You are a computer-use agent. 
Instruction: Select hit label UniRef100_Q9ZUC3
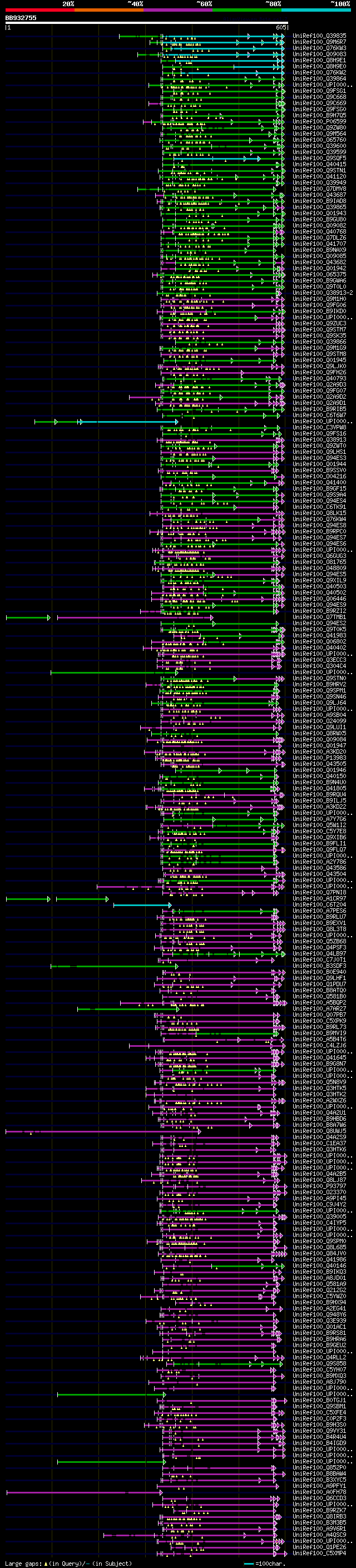[319, 323]
